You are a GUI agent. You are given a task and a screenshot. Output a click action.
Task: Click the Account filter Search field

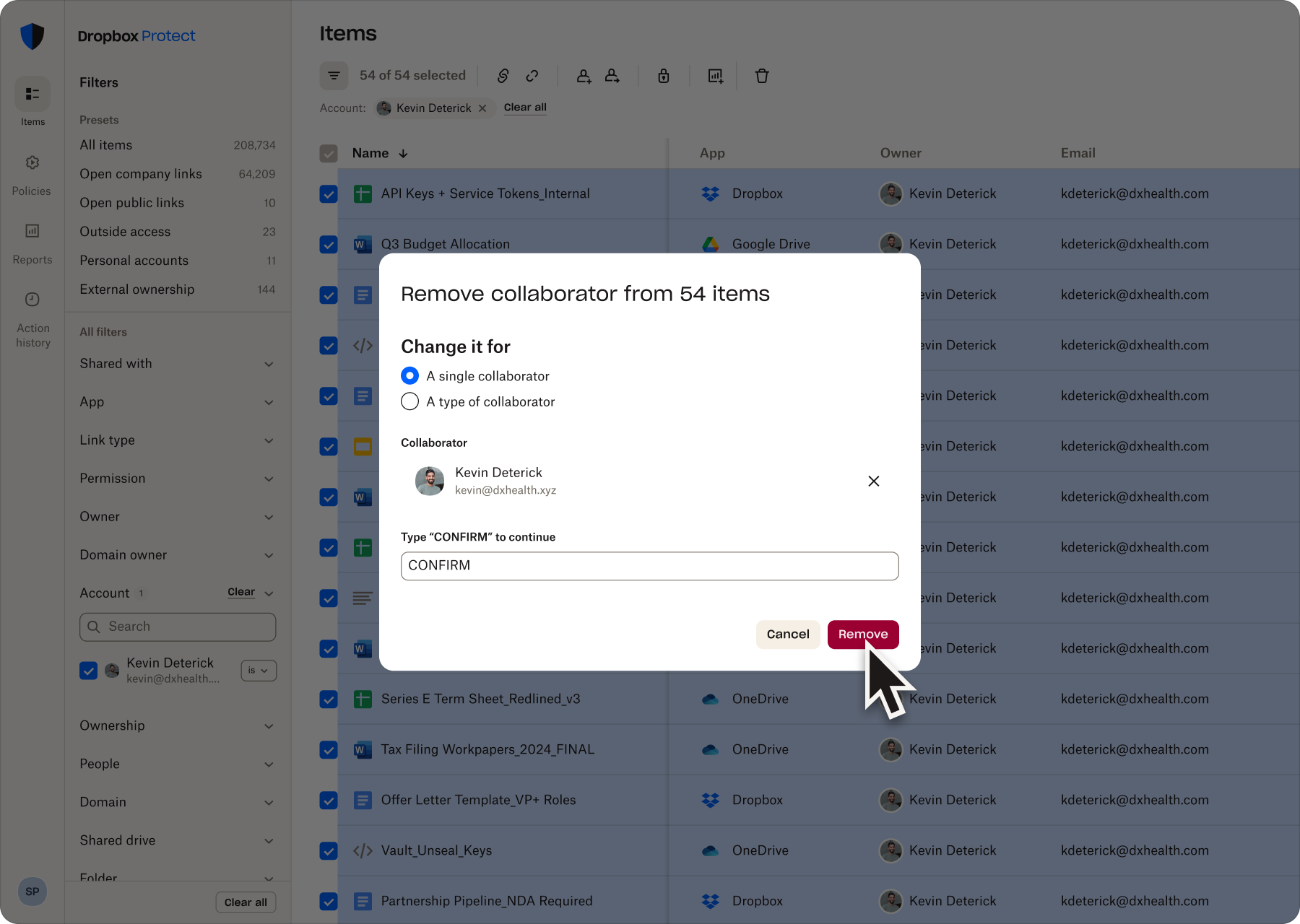pos(178,627)
